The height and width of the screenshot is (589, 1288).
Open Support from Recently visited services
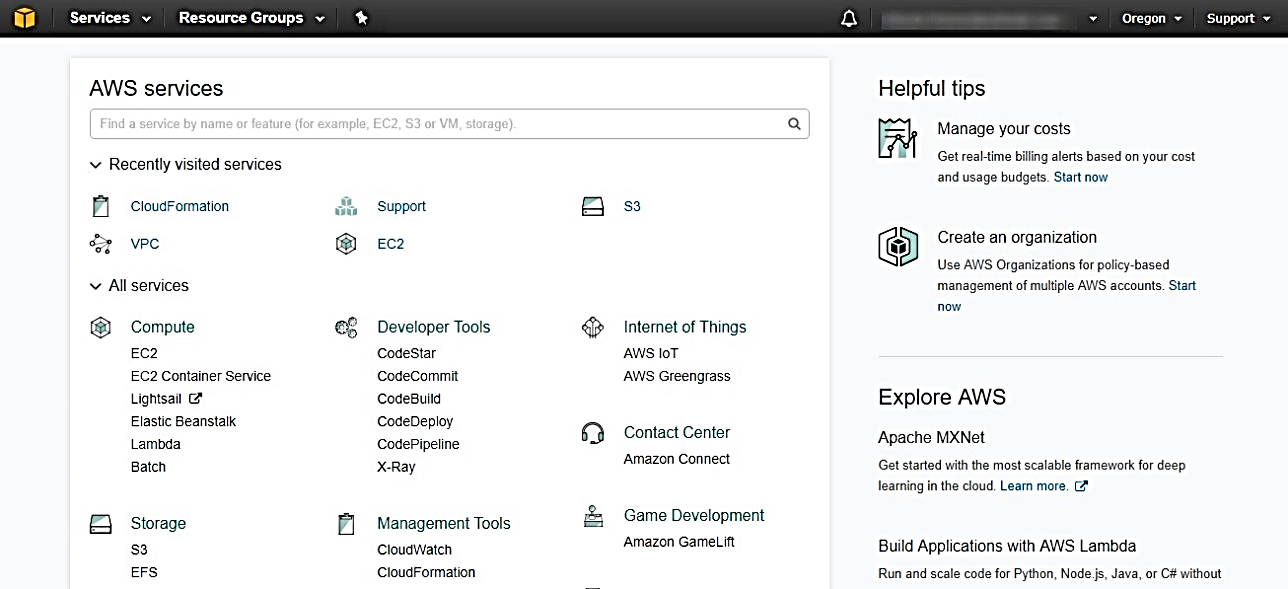coord(401,206)
